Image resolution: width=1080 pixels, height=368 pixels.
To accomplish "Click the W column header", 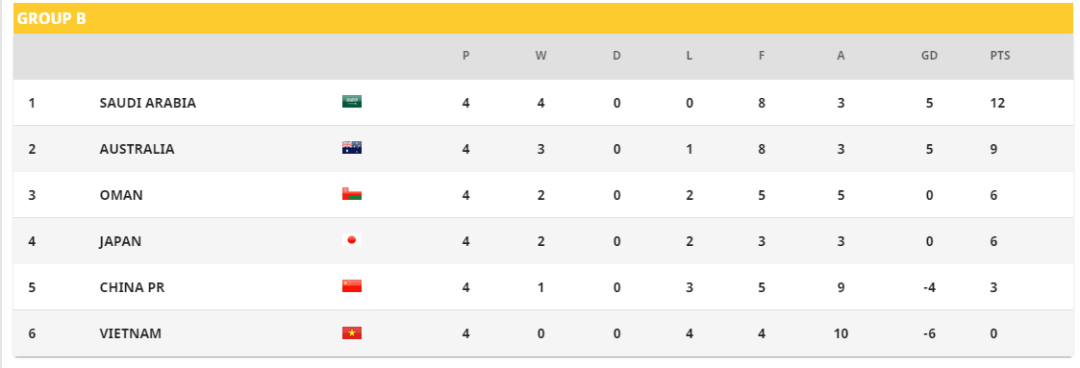I will pyautogui.click(x=541, y=56).
